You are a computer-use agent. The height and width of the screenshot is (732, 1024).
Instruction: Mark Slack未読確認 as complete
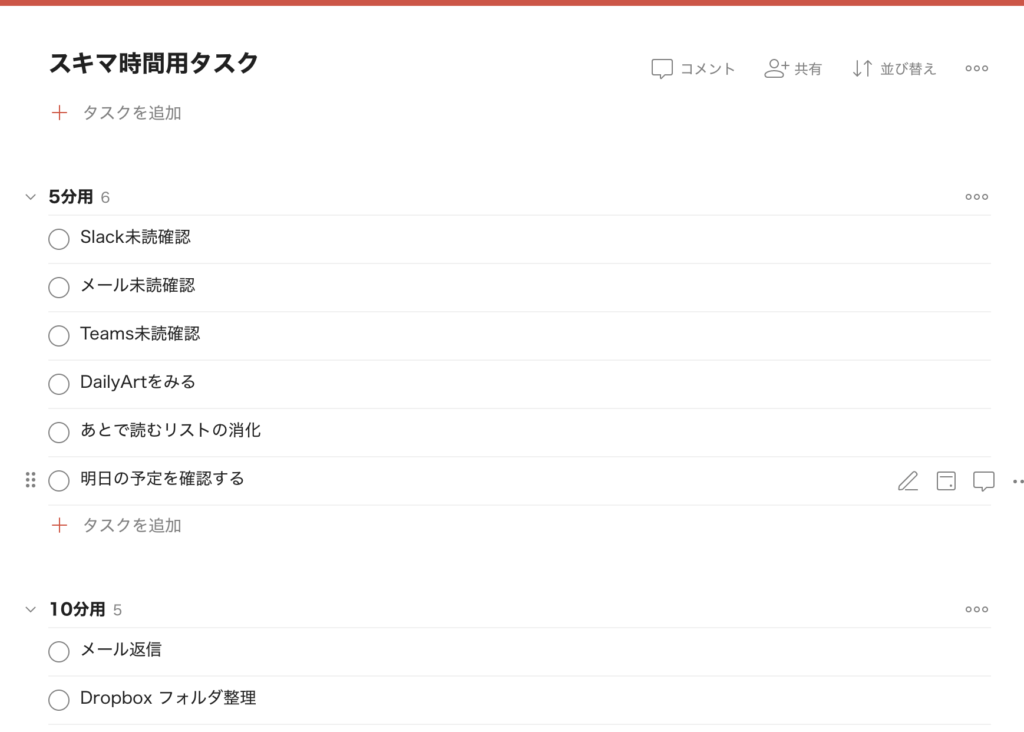pyautogui.click(x=59, y=239)
